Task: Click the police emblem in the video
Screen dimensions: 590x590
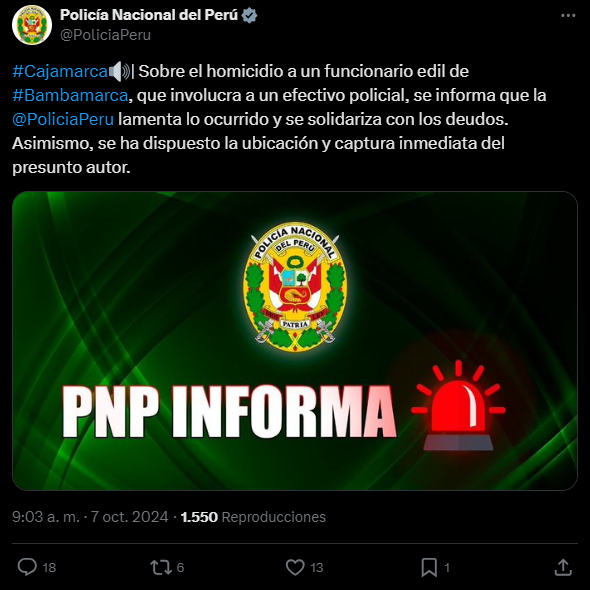Action: tap(295, 287)
